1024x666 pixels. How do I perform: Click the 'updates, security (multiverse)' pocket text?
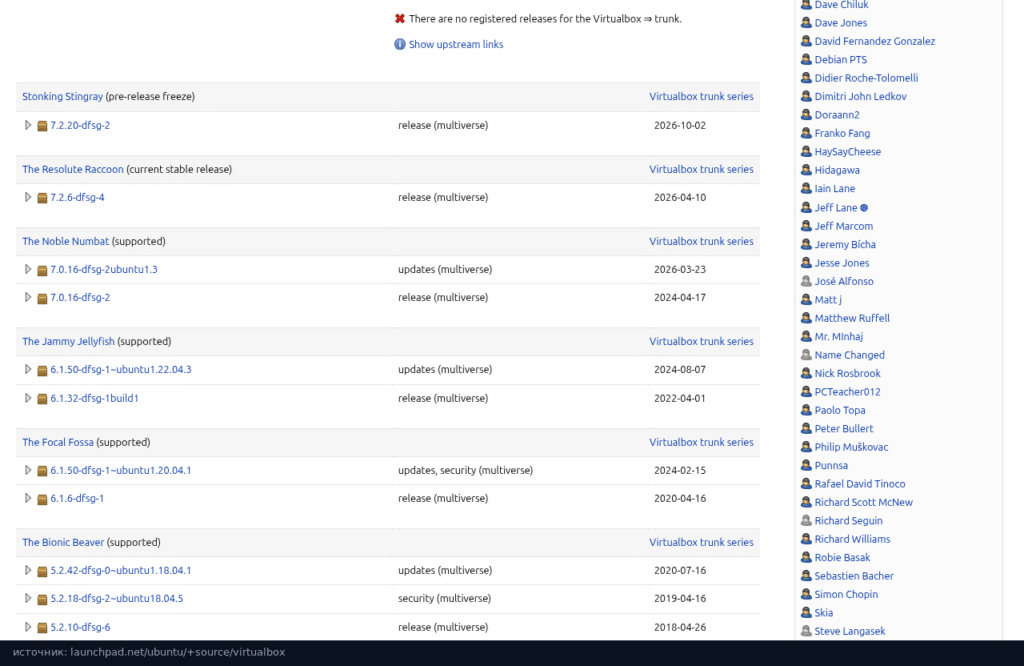pos(466,470)
